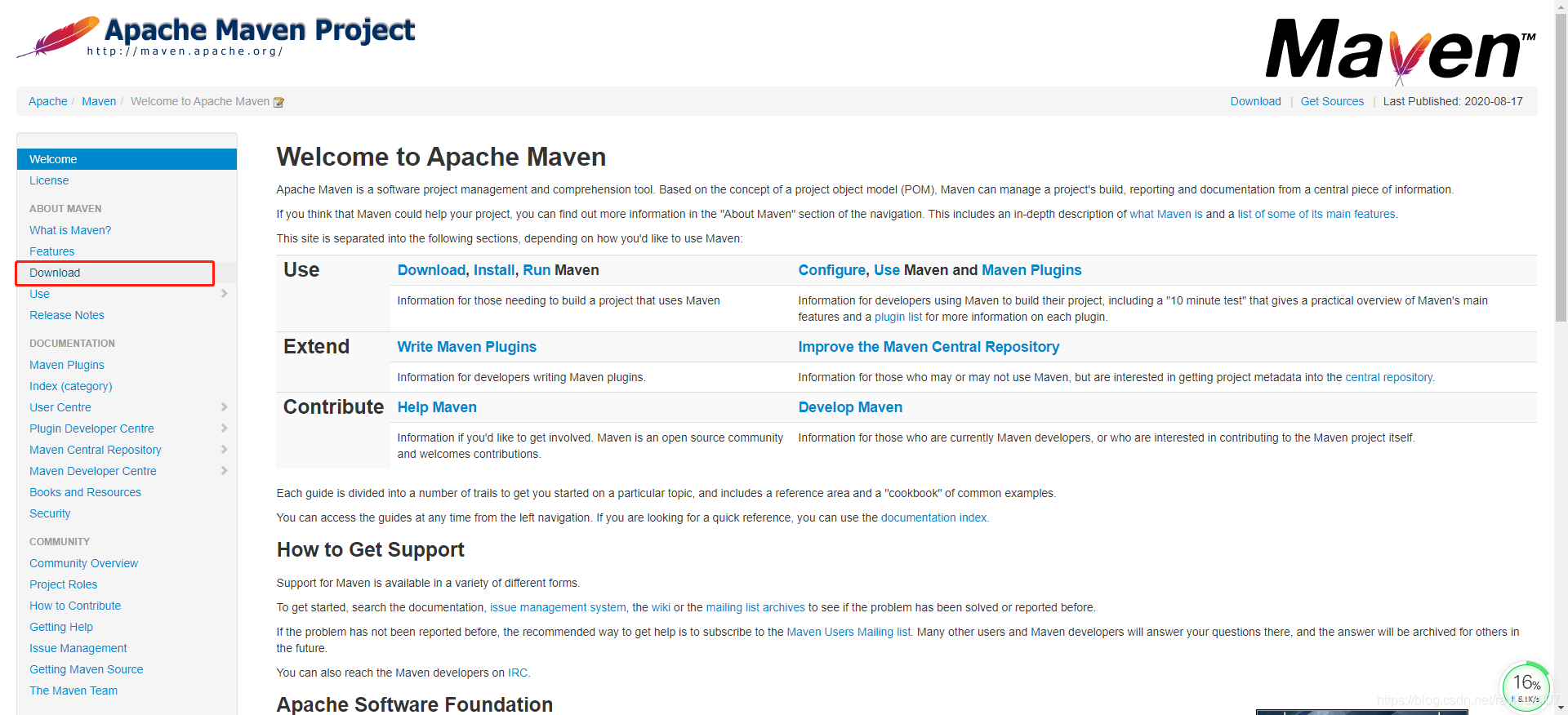Viewport: 1568px width, 715px height.
Task: Open the Use sidebar item
Action: pyautogui.click(x=39, y=294)
